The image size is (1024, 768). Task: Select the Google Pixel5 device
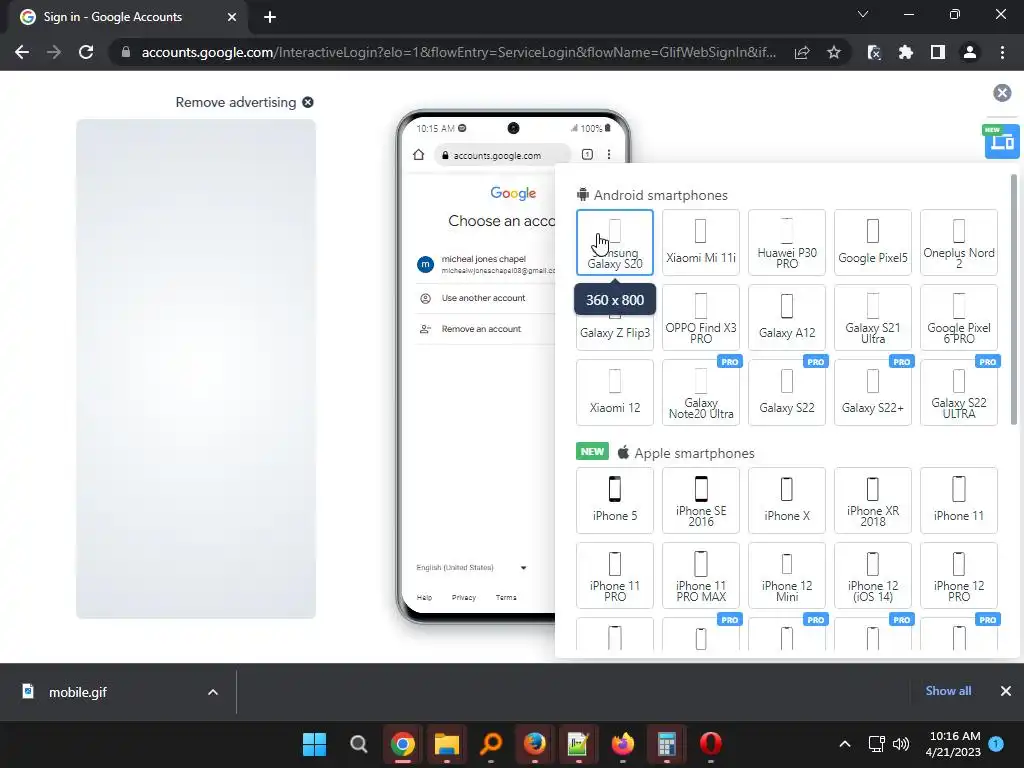tap(872, 242)
